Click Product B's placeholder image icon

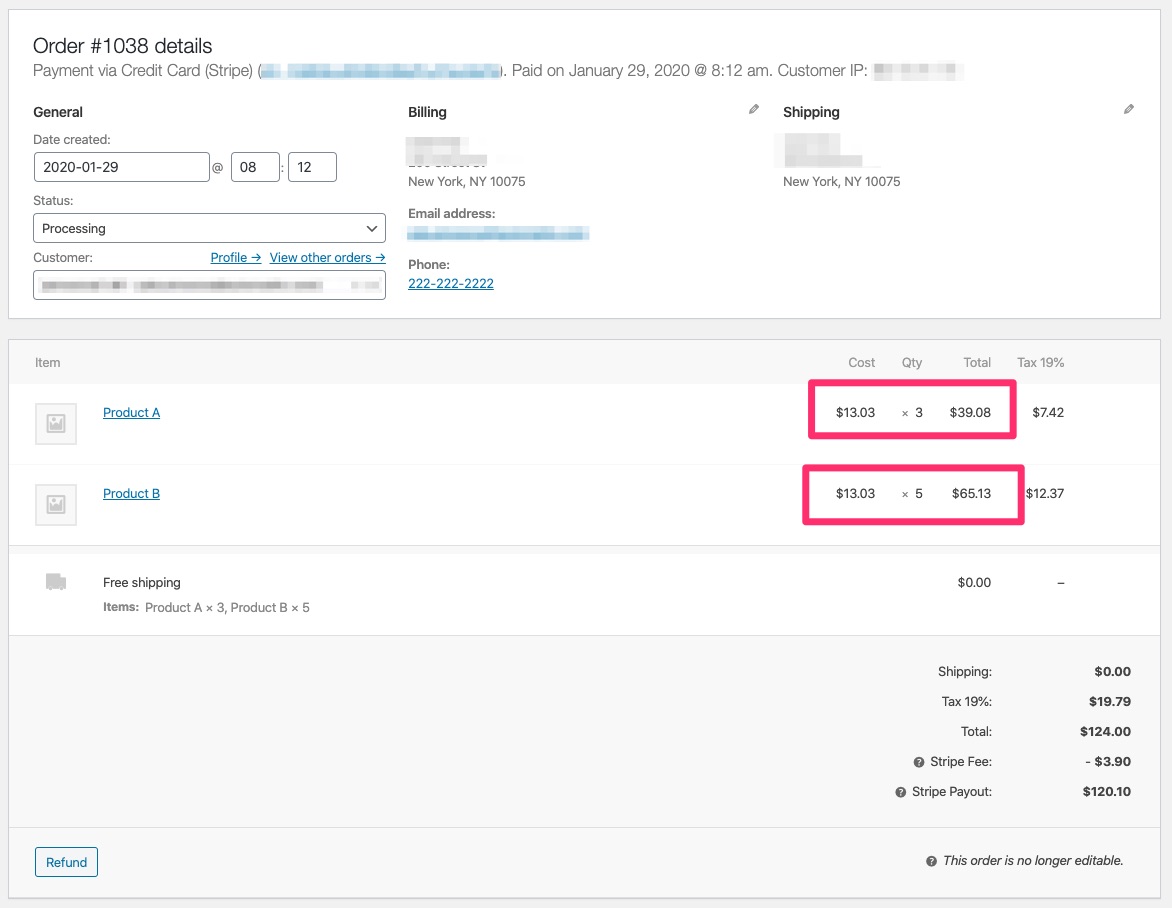click(x=55, y=504)
